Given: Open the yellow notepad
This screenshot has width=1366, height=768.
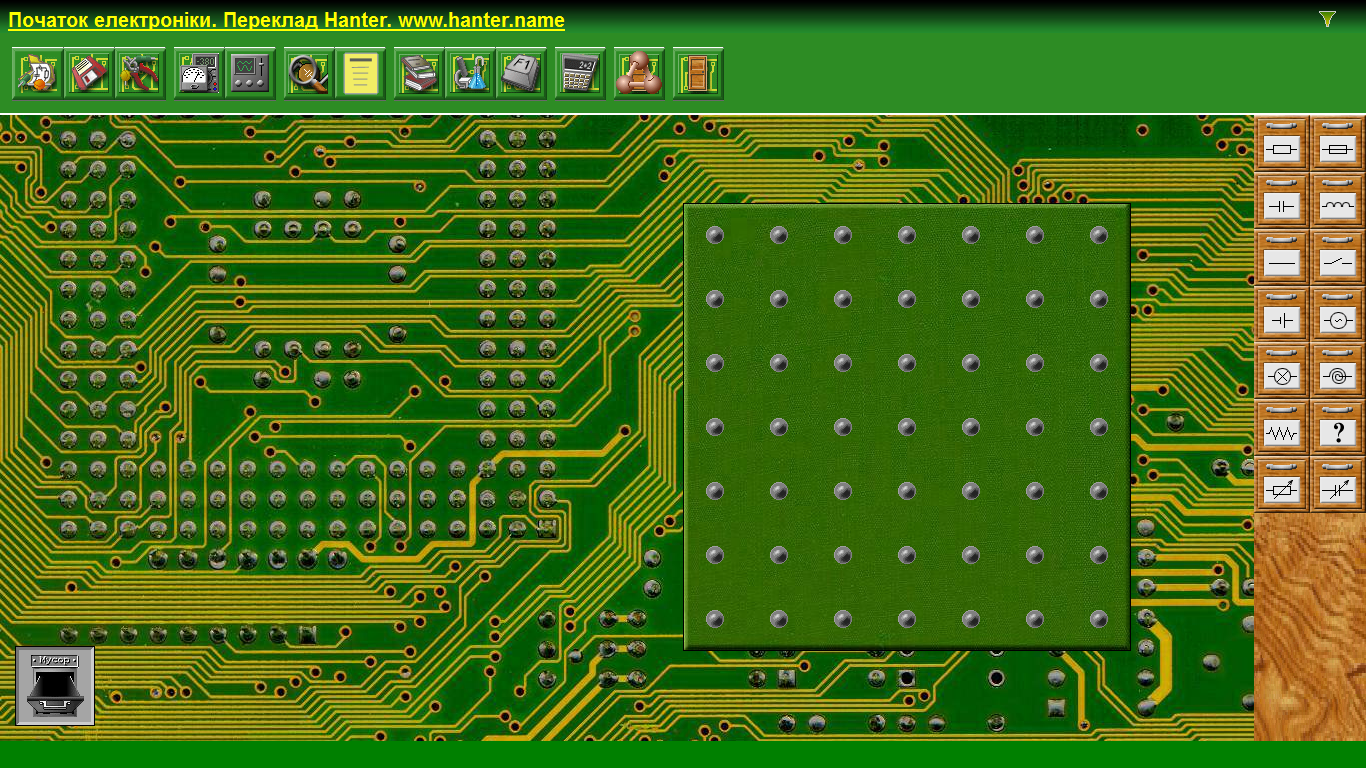Looking at the screenshot, I should (360, 74).
